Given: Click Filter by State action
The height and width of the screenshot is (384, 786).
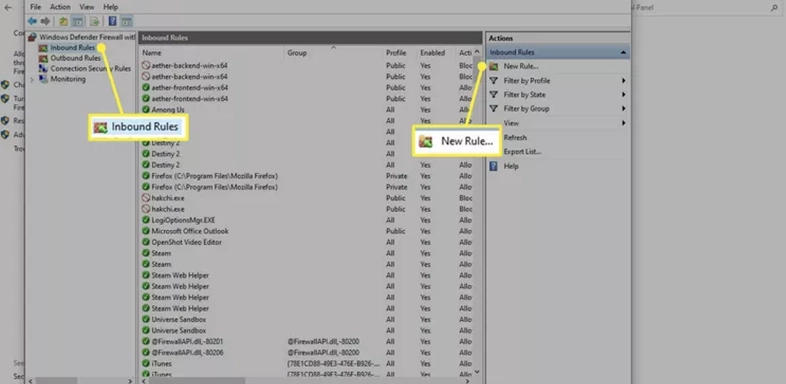Looking at the screenshot, I should point(524,95).
